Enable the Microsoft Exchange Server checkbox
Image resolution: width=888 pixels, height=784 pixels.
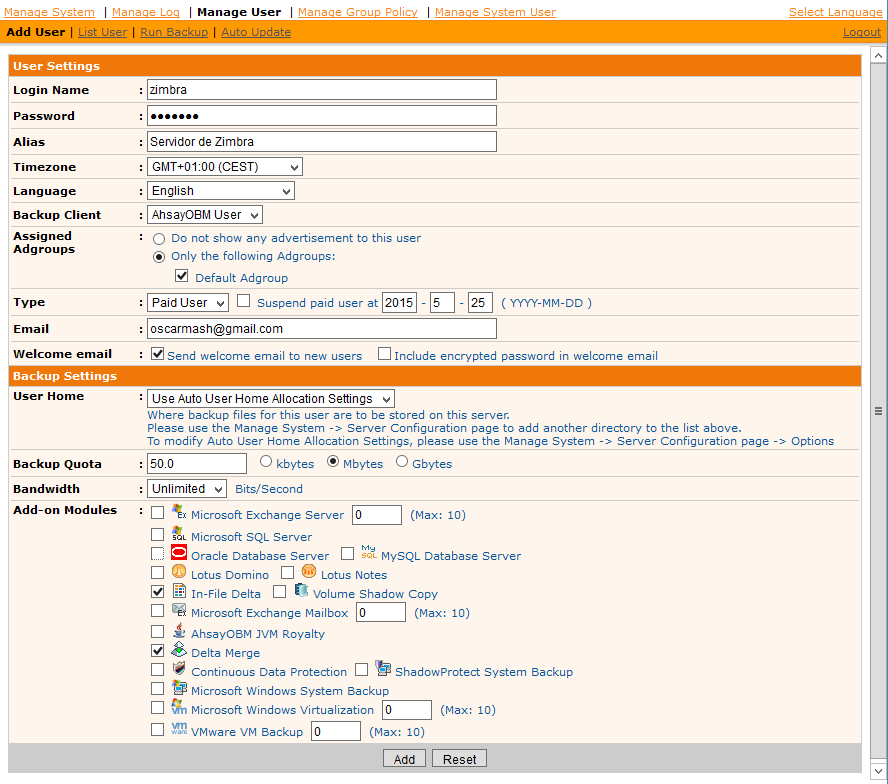tap(157, 513)
